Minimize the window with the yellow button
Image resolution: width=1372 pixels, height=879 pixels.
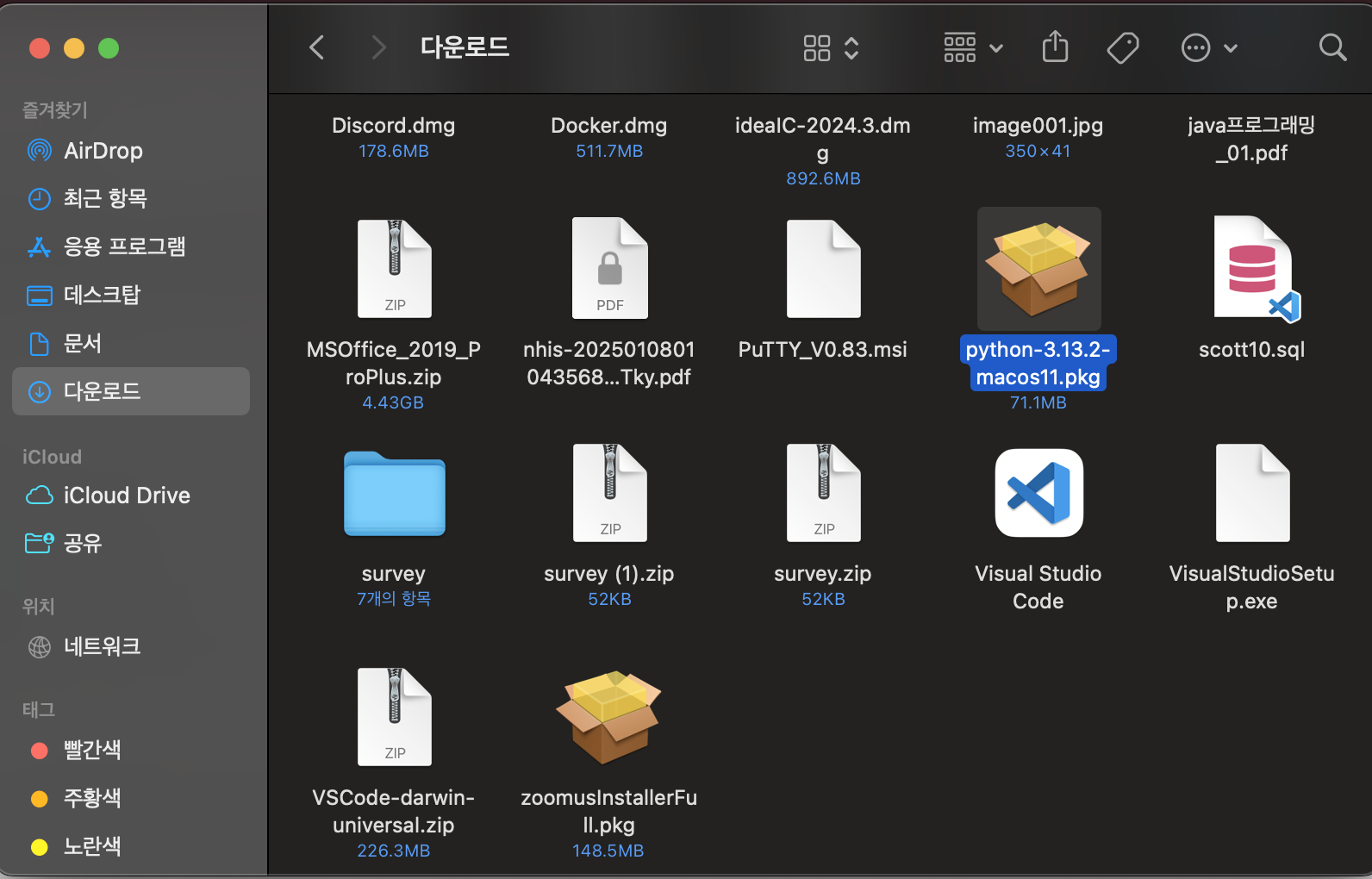tap(74, 48)
